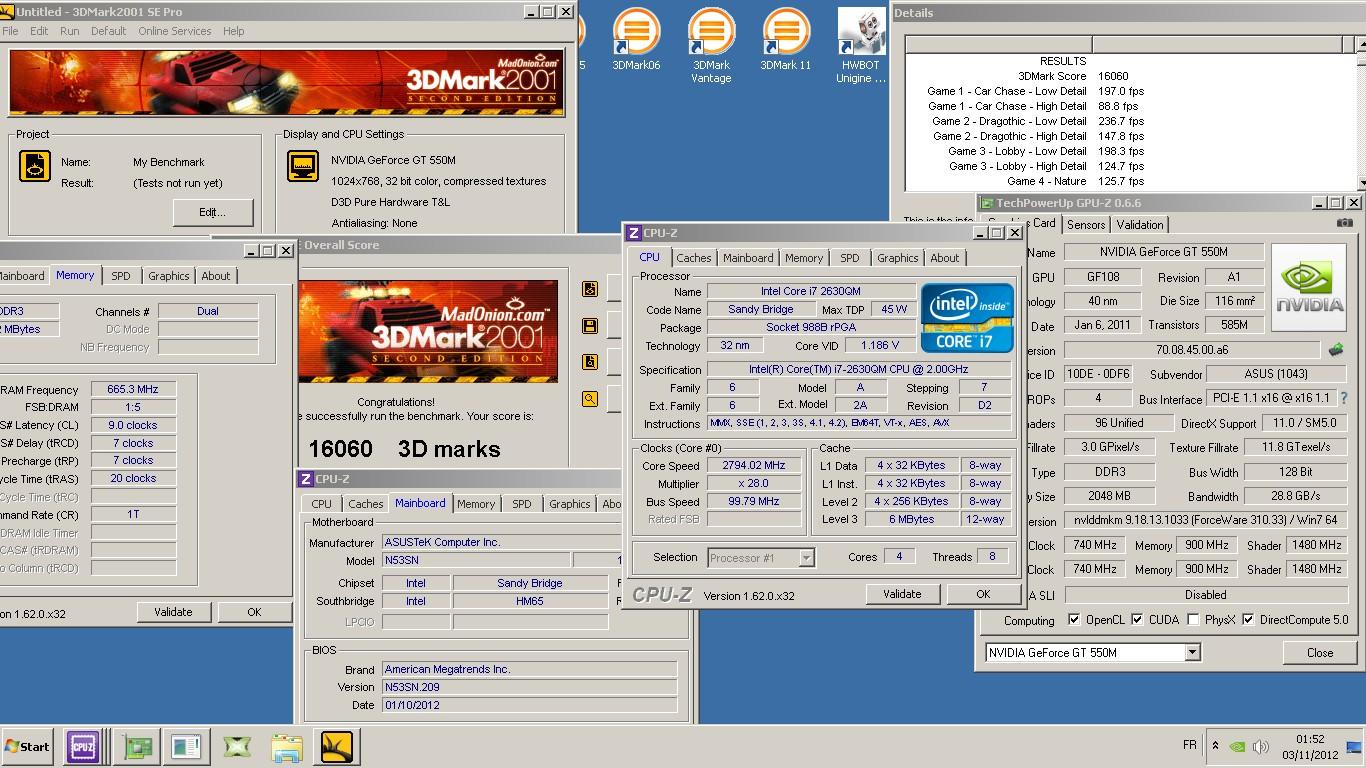This screenshot has width=1366, height=768.
Task: Select Mainboard tab in the front CPU-Z window
Action: pyautogui.click(x=748, y=258)
